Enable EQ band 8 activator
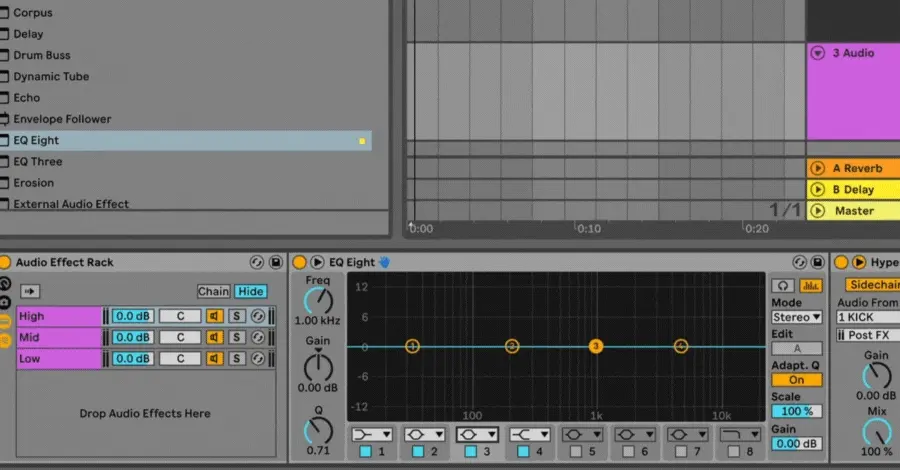 coord(734,452)
